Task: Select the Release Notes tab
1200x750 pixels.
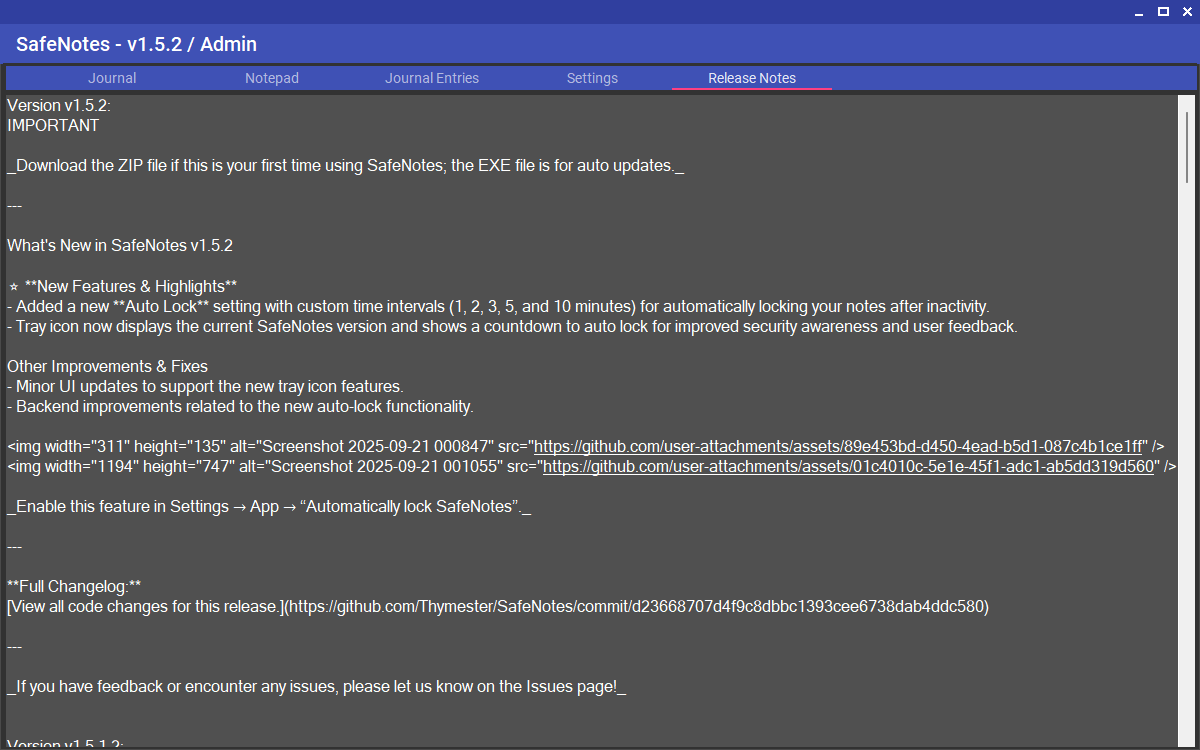Action: 752,78
